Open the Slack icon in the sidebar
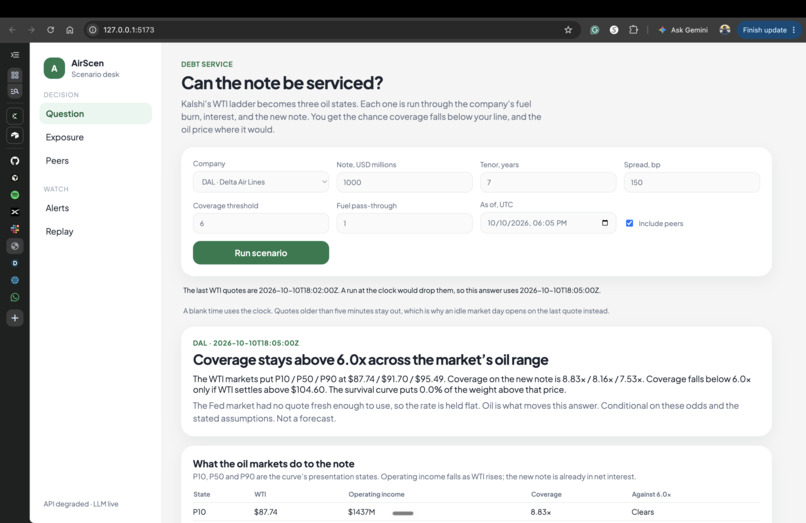This screenshot has height=523, width=806. (15, 229)
